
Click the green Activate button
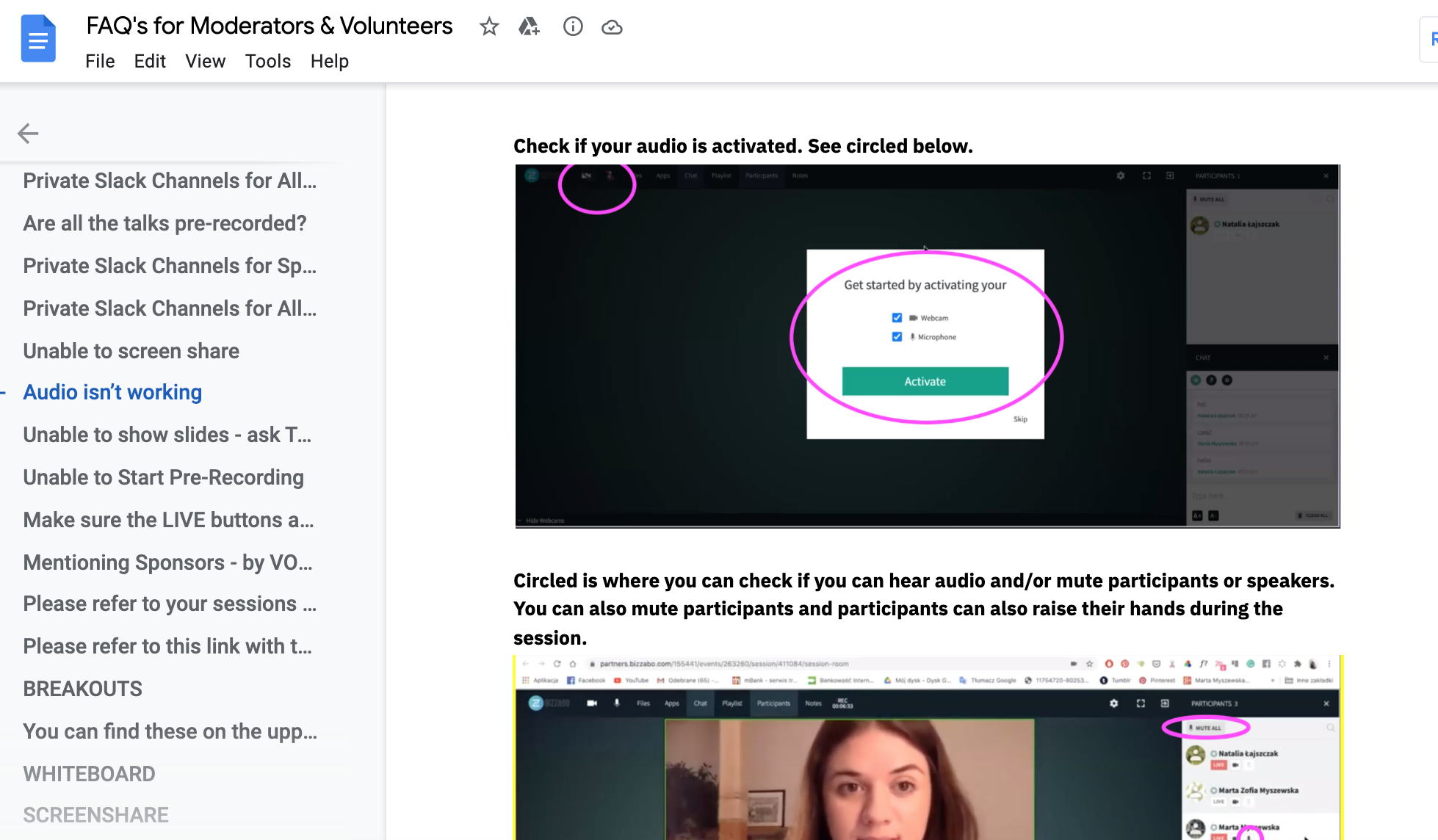(925, 381)
